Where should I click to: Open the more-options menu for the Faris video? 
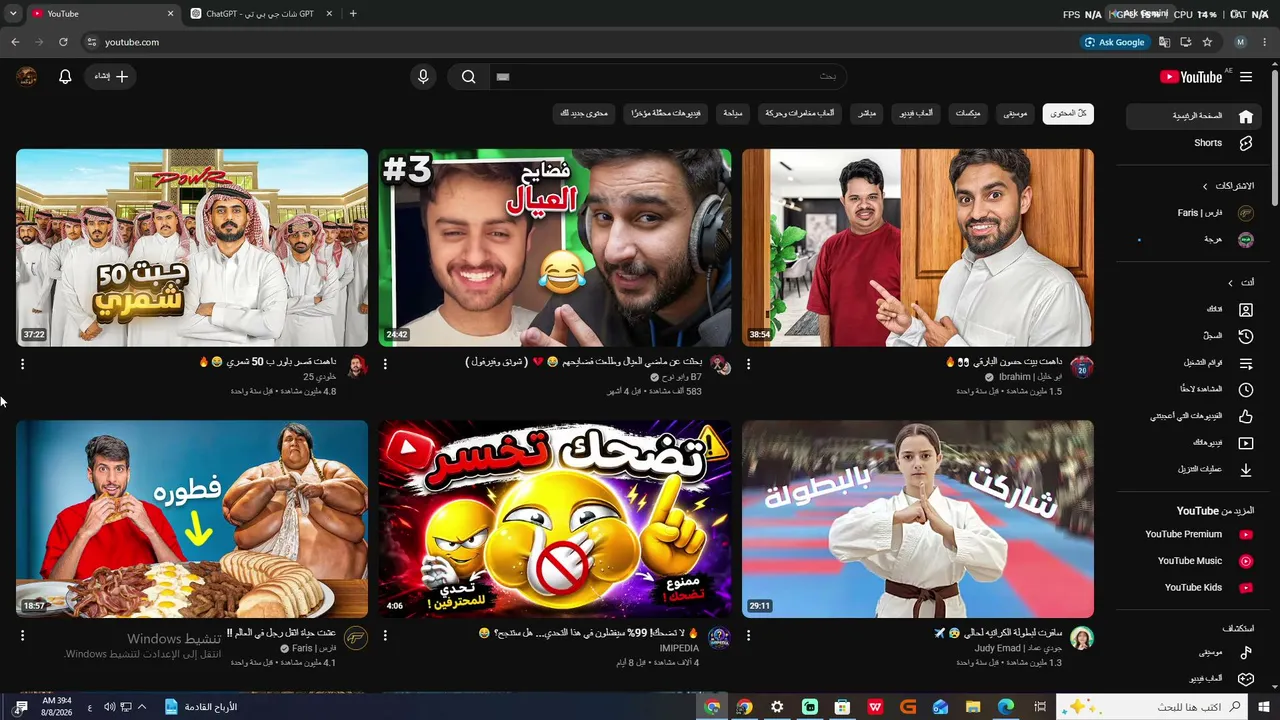pos(22,636)
